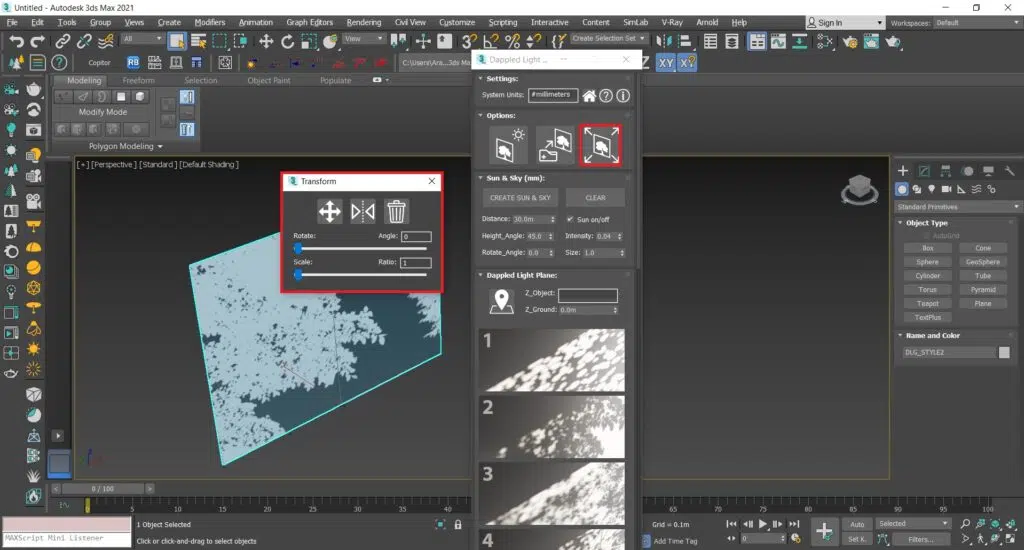Click the CREATE SUN & SKY button
Screen dimensions: 1024x550
point(520,198)
